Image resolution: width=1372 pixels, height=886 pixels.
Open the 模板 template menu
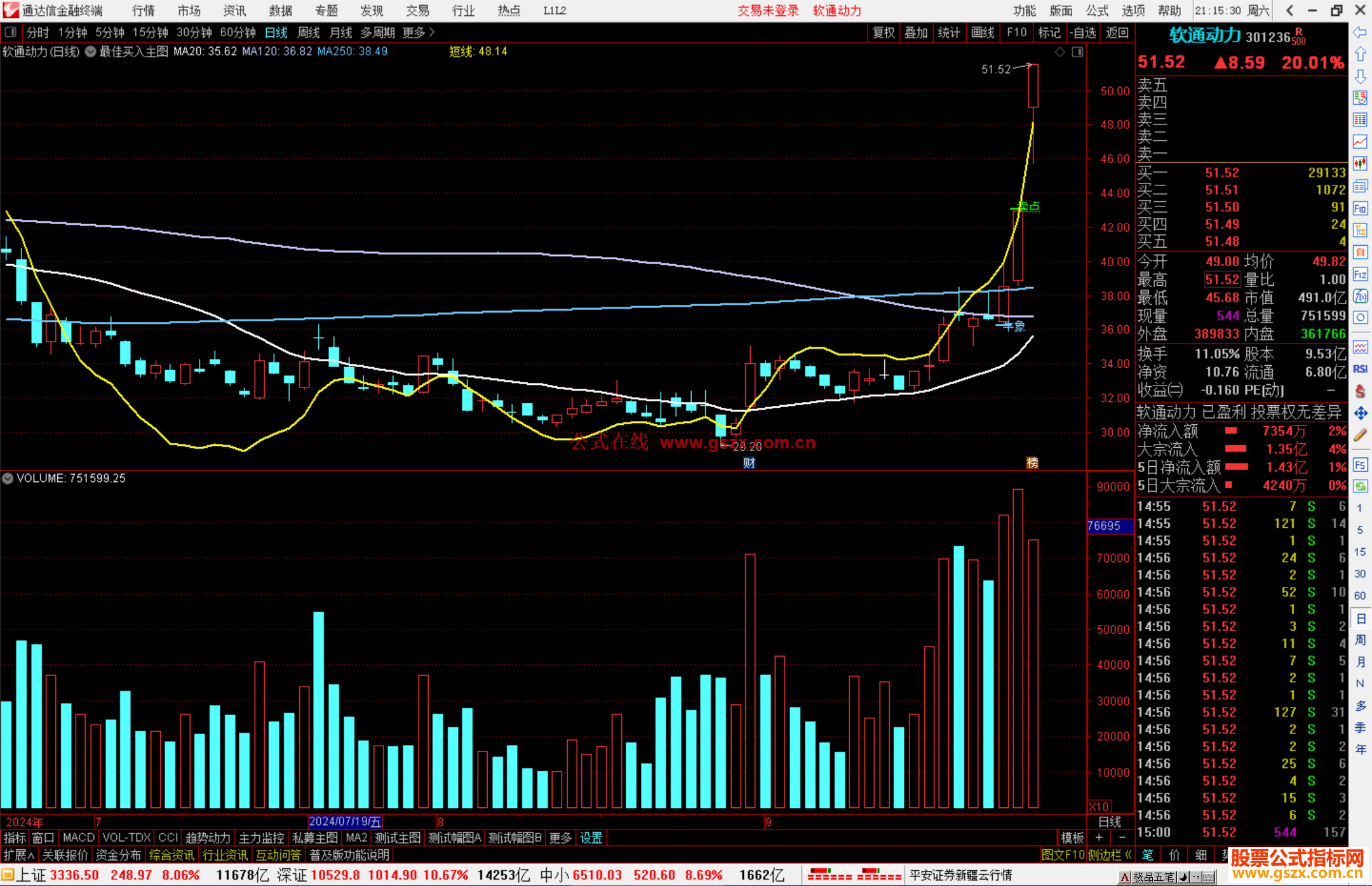pos(1072,838)
